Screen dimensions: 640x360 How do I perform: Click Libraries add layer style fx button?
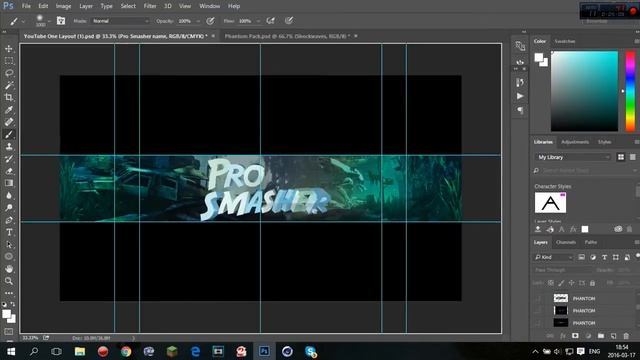[x=573, y=229]
